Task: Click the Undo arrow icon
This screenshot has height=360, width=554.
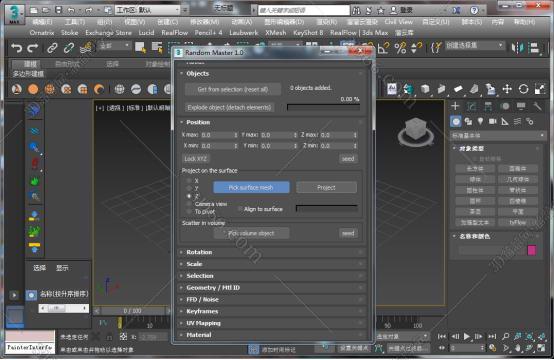Action: (16, 48)
